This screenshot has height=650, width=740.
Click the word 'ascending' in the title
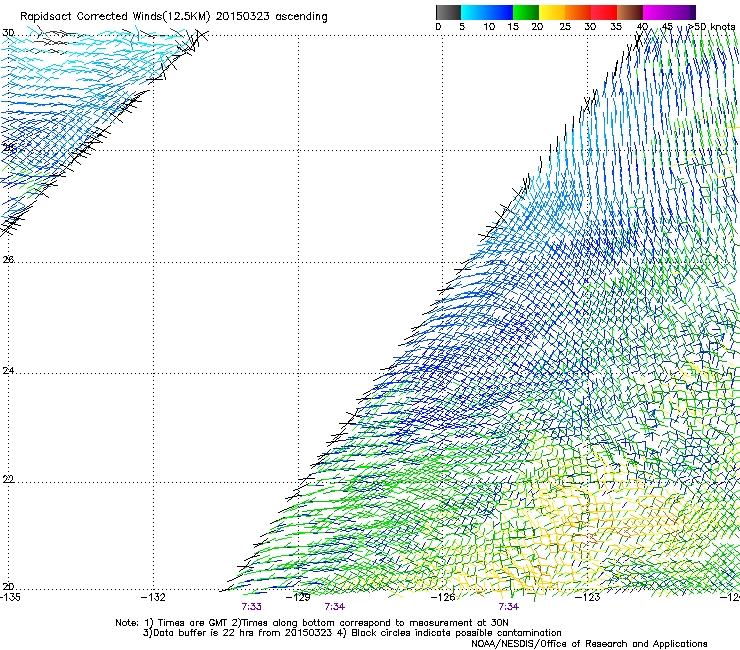(x=301, y=17)
